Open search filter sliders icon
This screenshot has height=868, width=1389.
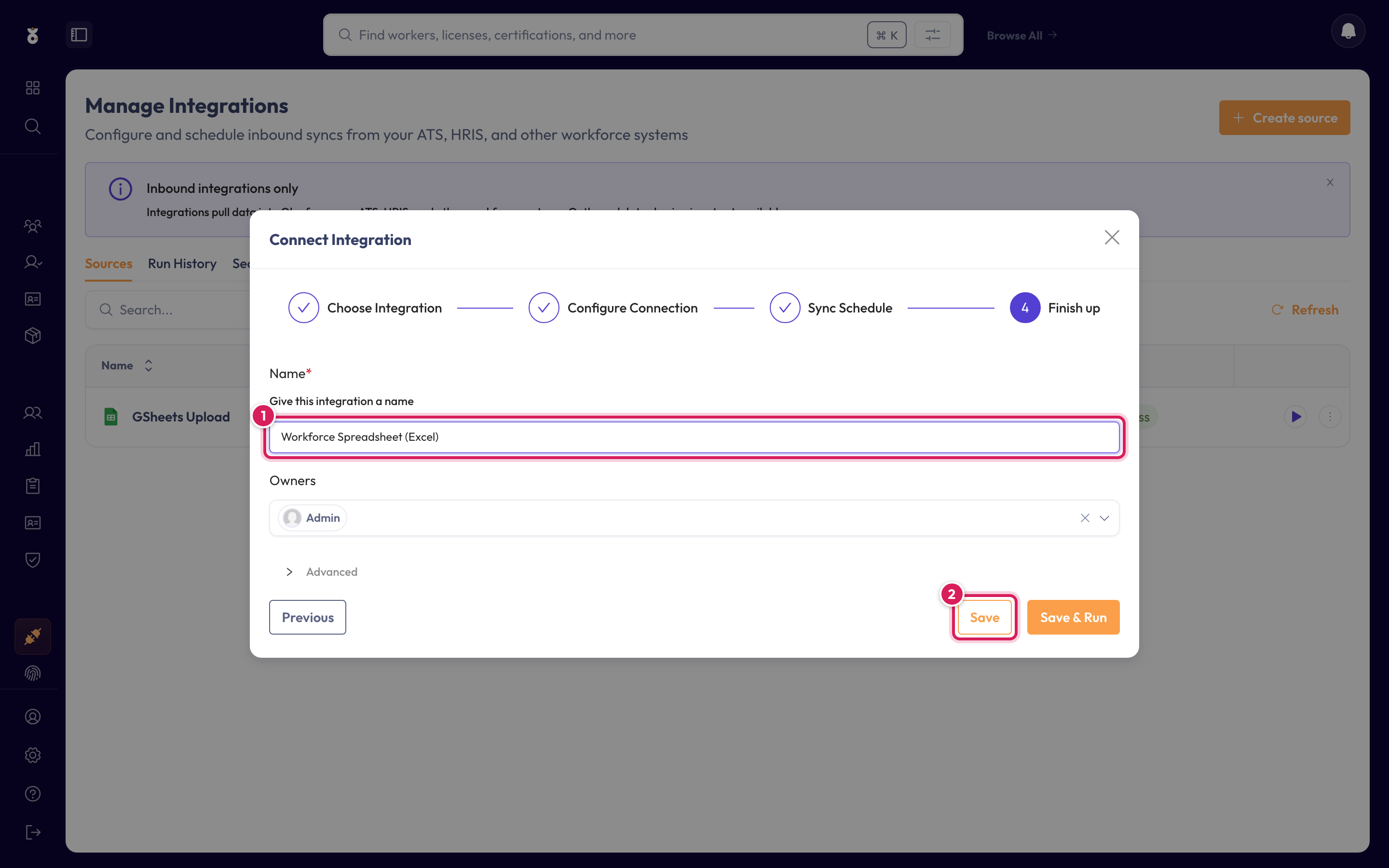pos(932,35)
